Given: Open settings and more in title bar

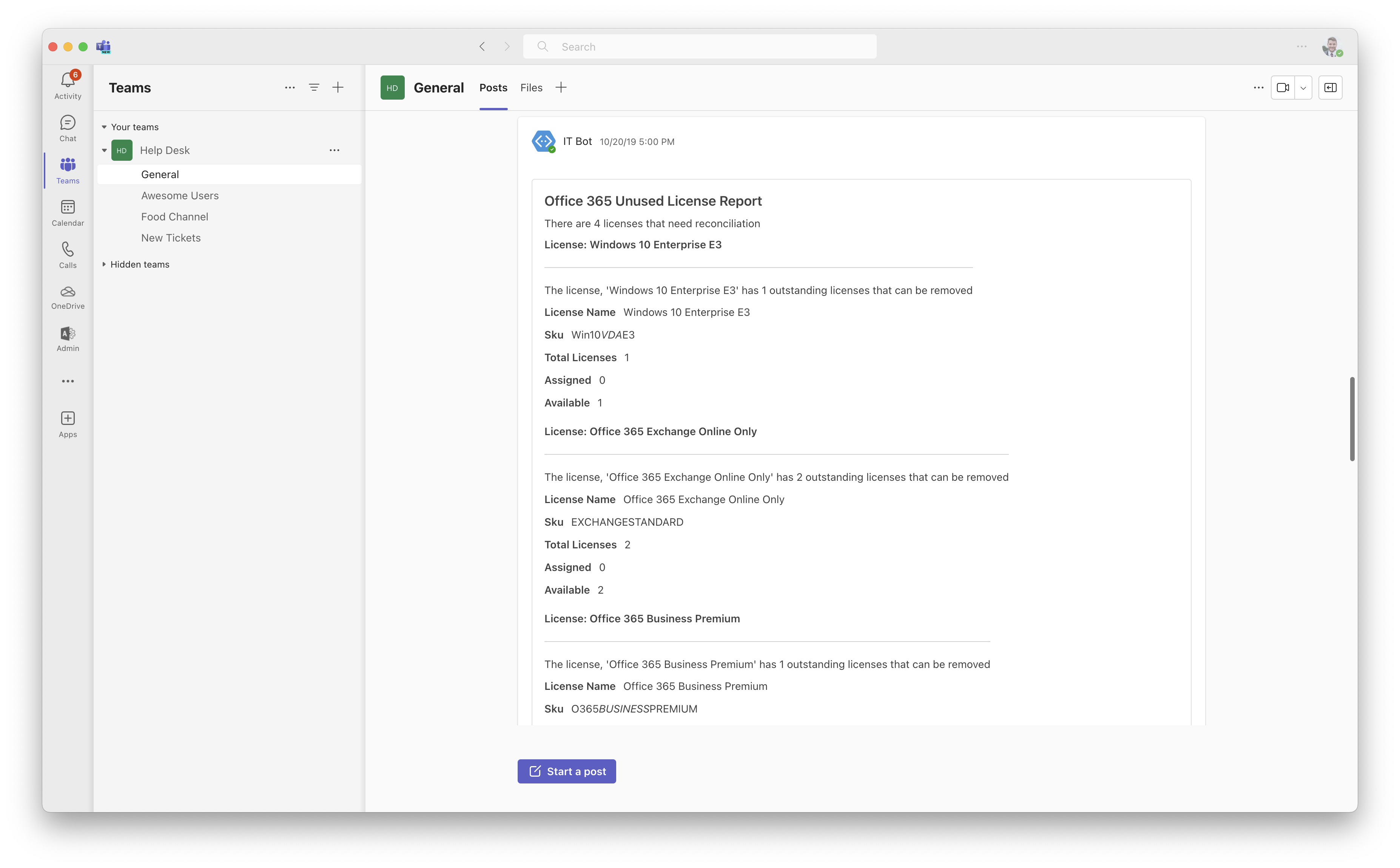Looking at the screenshot, I should [1302, 46].
